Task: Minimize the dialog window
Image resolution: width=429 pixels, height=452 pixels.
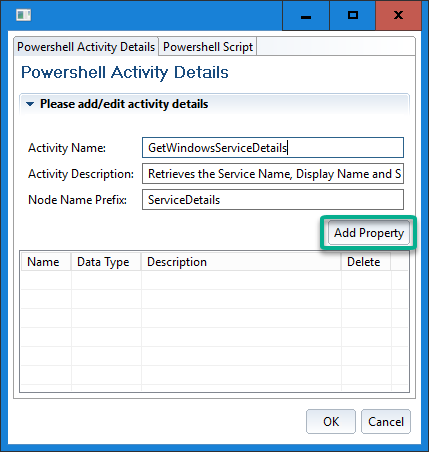Action: [x=306, y=15]
